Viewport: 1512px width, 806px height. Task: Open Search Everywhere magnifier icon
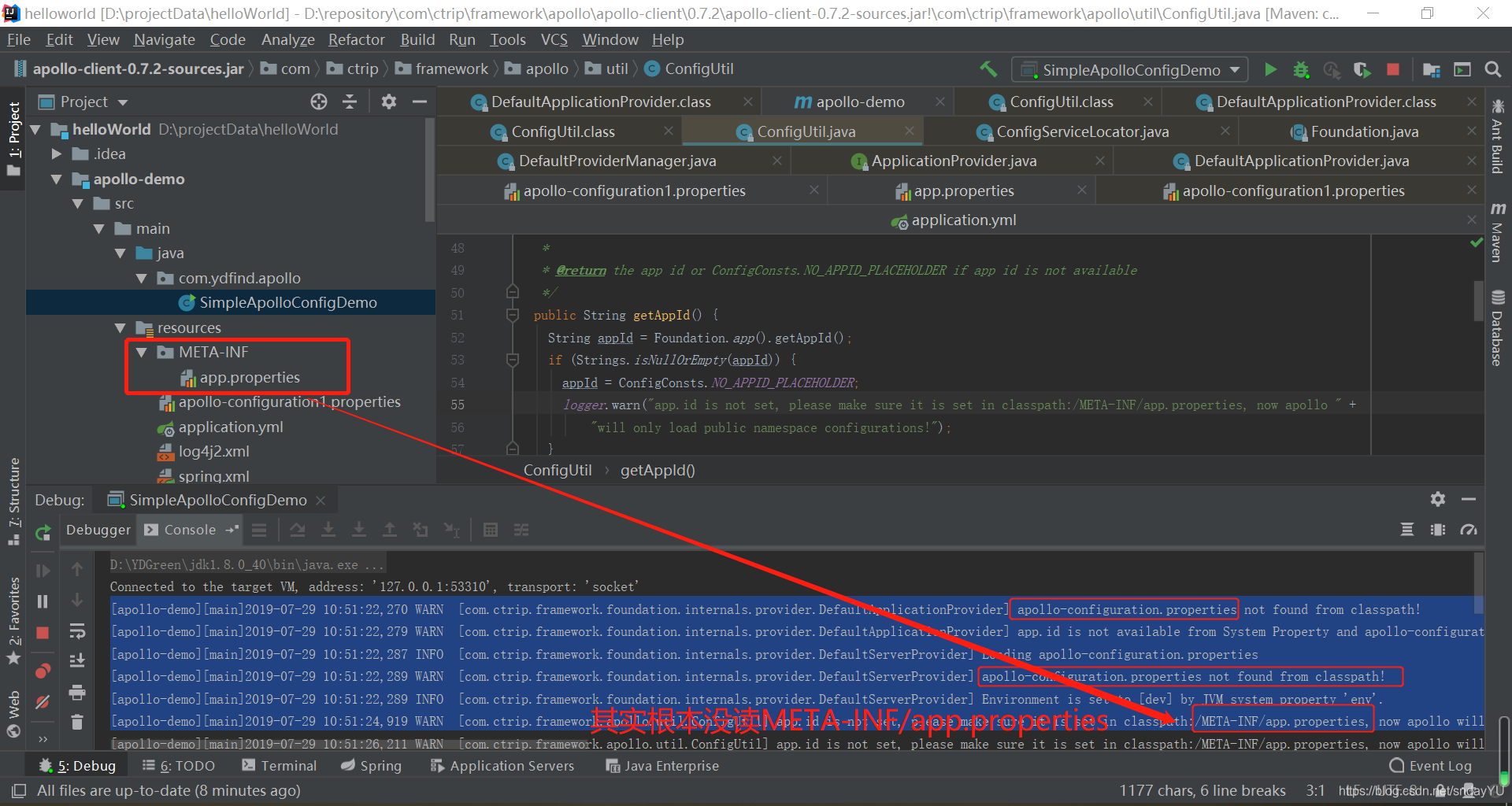pos(1492,69)
